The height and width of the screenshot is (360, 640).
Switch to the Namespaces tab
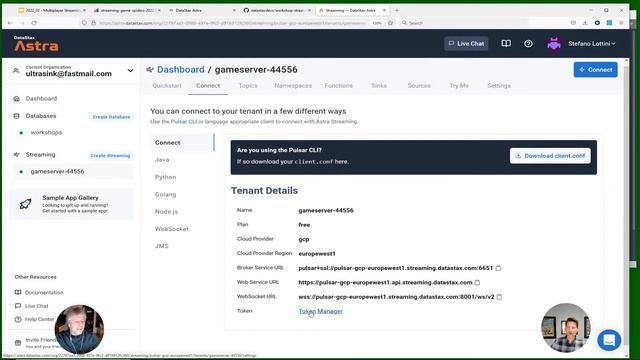(293, 86)
